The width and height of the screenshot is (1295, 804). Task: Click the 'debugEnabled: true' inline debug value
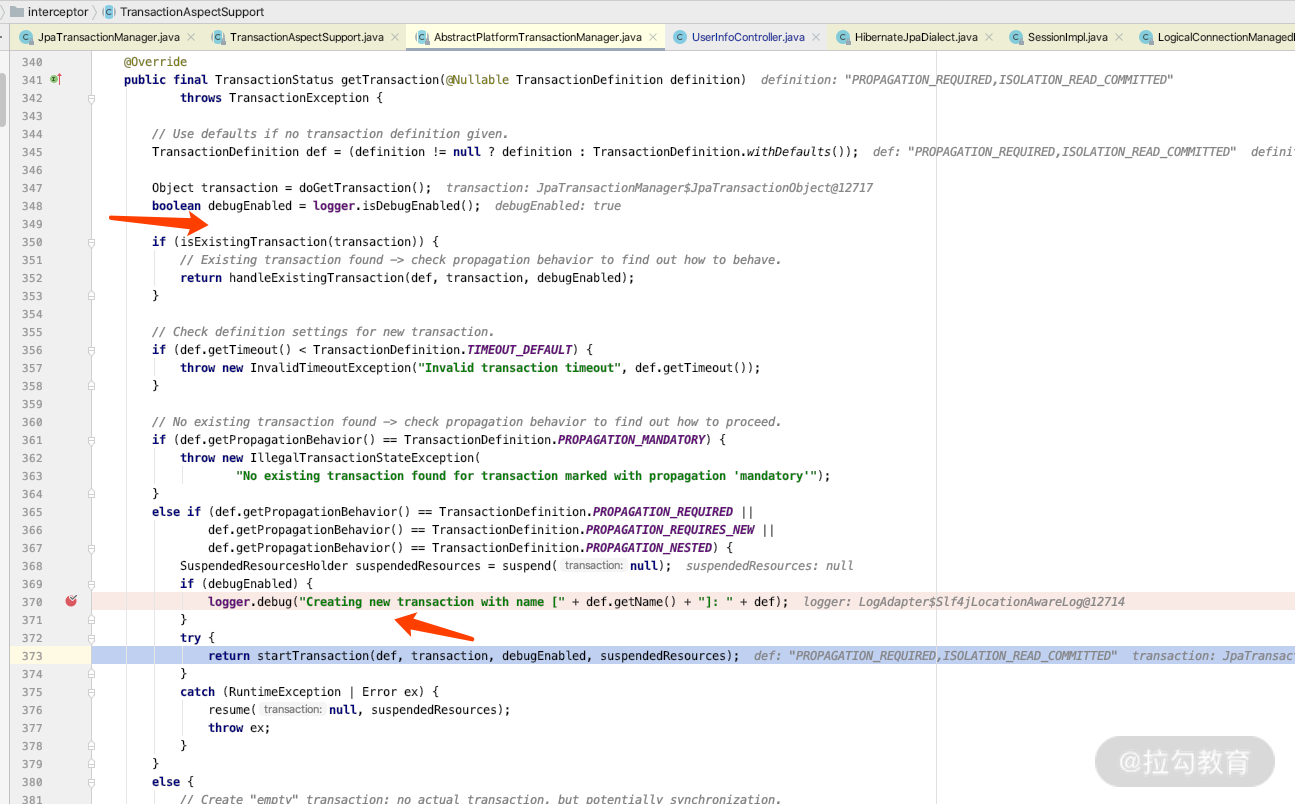pos(558,206)
